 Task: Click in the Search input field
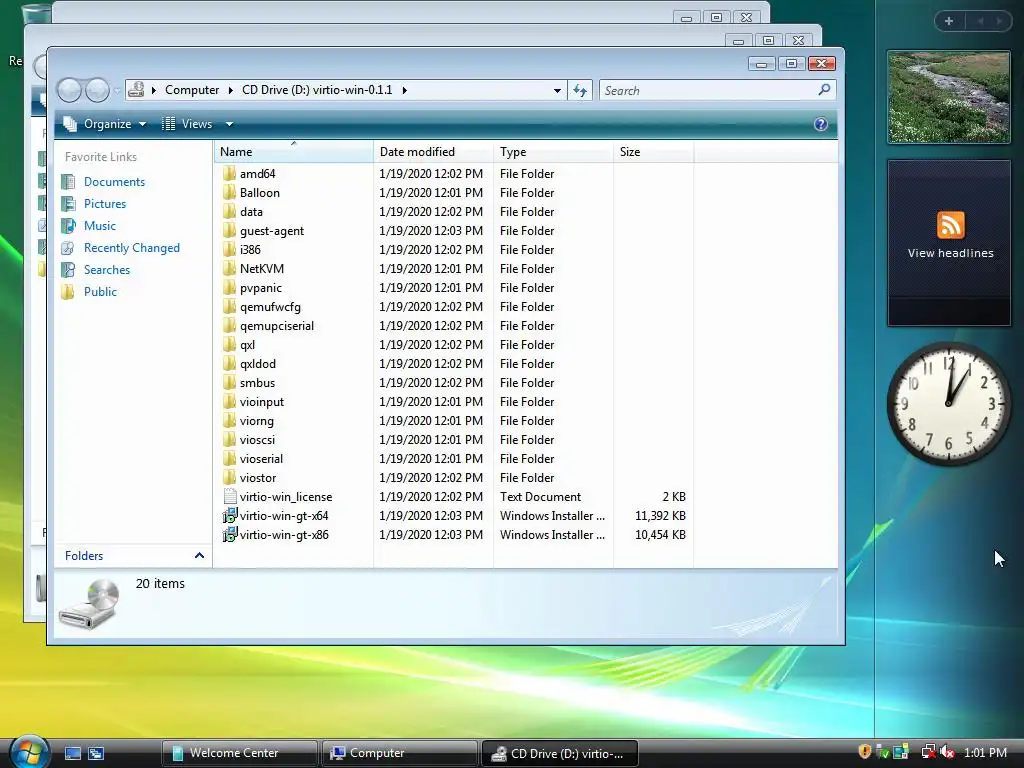(709, 90)
